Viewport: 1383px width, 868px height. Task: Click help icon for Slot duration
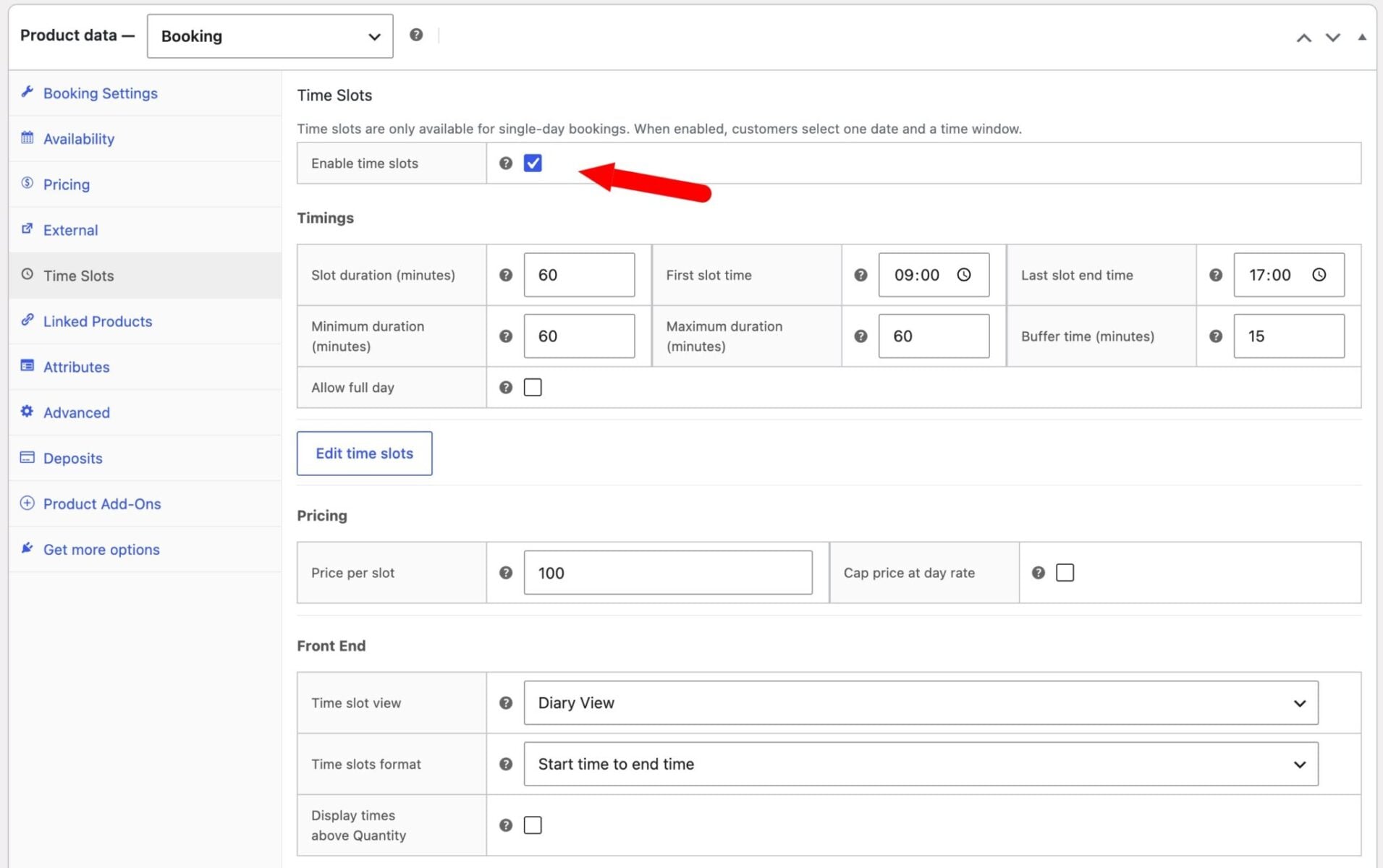(x=506, y=275)
